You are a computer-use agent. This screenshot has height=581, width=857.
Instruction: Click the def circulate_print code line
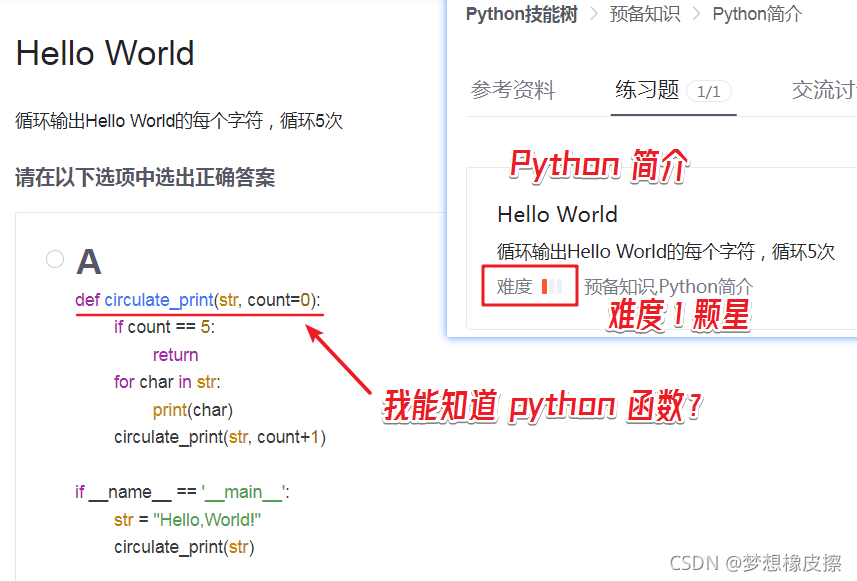pos(198,300)
